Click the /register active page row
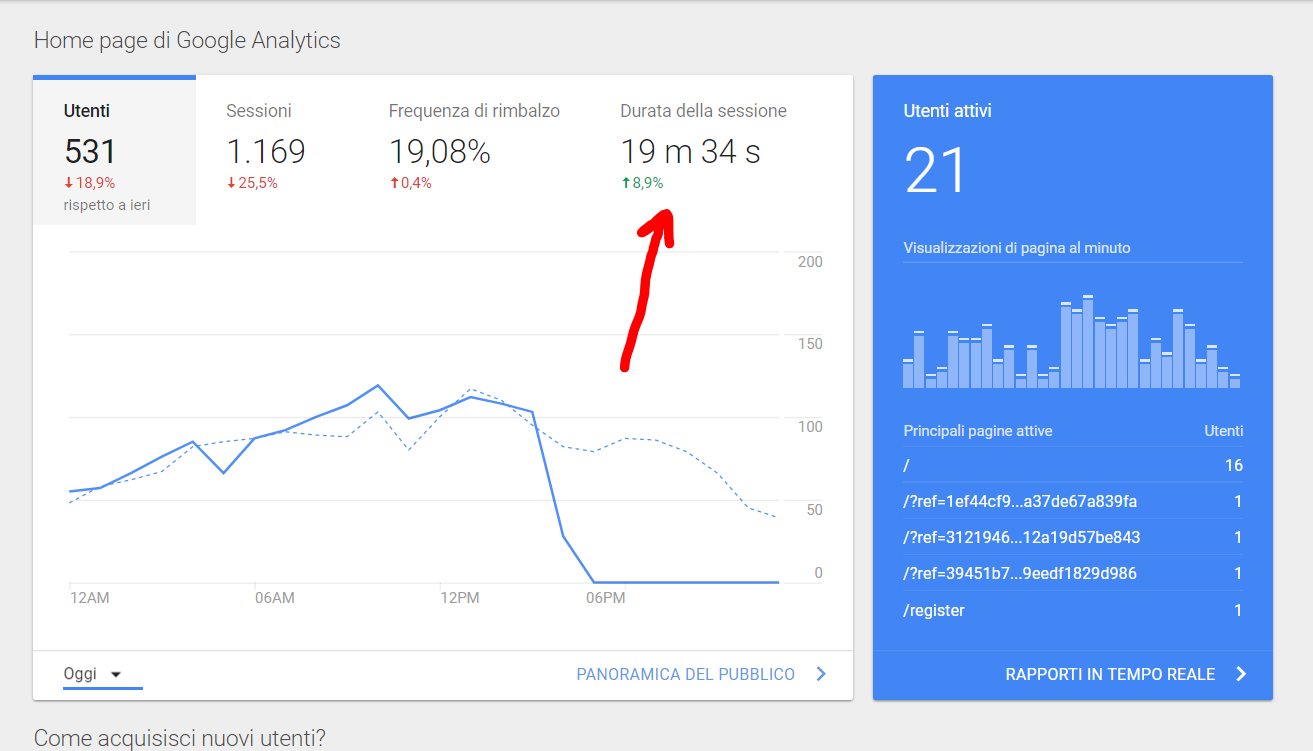This screenshot has height=751, width=1313. pyautogui.click(x=1073, y=610)
